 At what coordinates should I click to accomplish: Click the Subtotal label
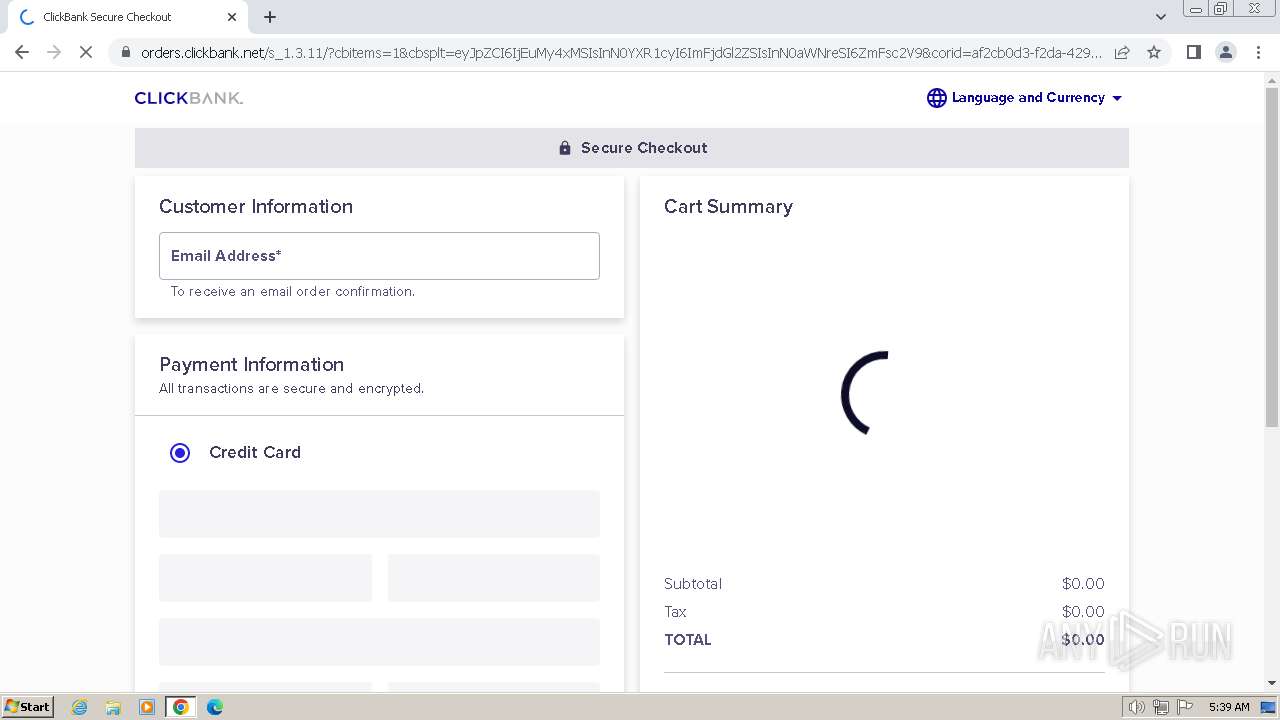693,584
